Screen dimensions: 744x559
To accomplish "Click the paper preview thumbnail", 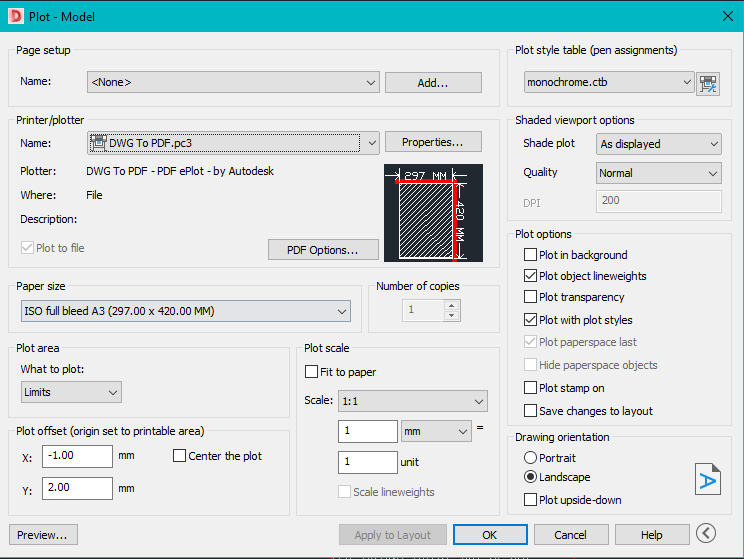I will [x=426, y=214].
